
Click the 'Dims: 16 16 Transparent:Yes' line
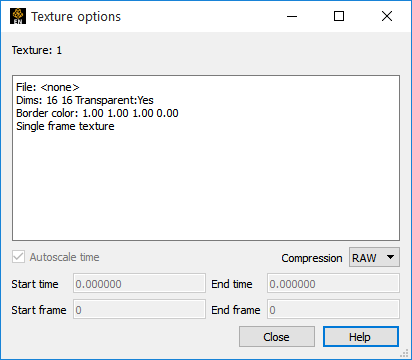(x=85, y=100)
